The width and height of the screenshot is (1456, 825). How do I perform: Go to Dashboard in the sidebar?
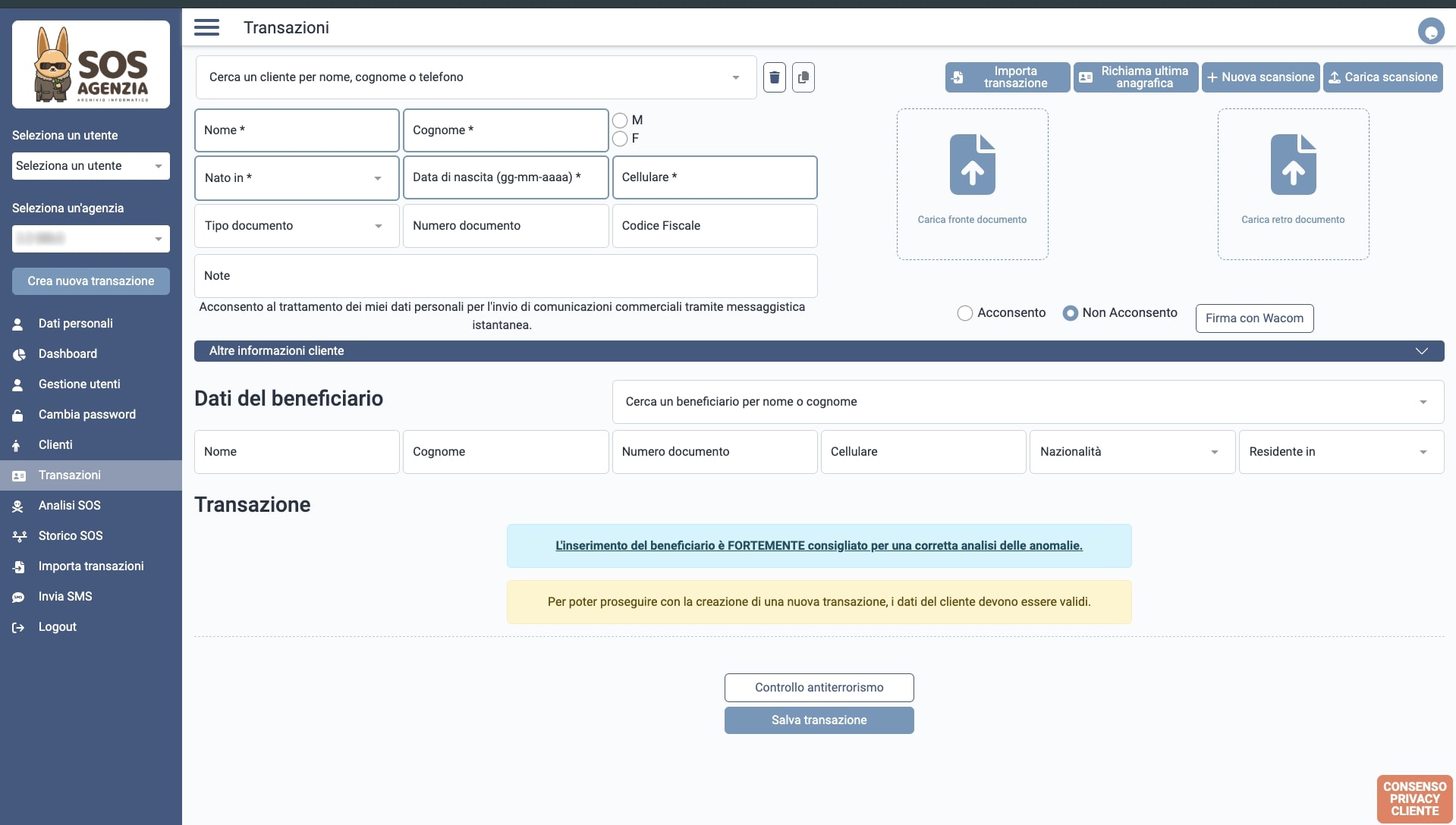(x=68, y=354)
